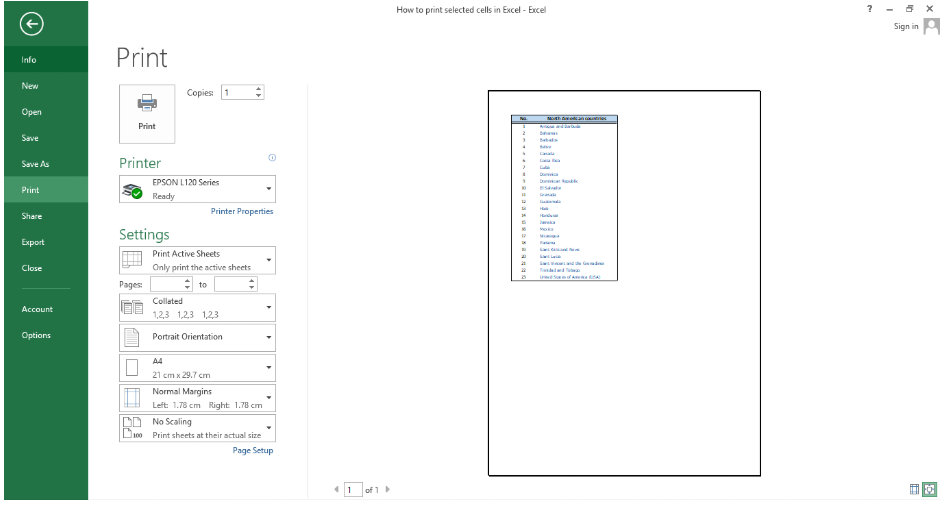951x505 pixels.
Task: Open Account in the sidebar
Action: (x=46, y=309)
